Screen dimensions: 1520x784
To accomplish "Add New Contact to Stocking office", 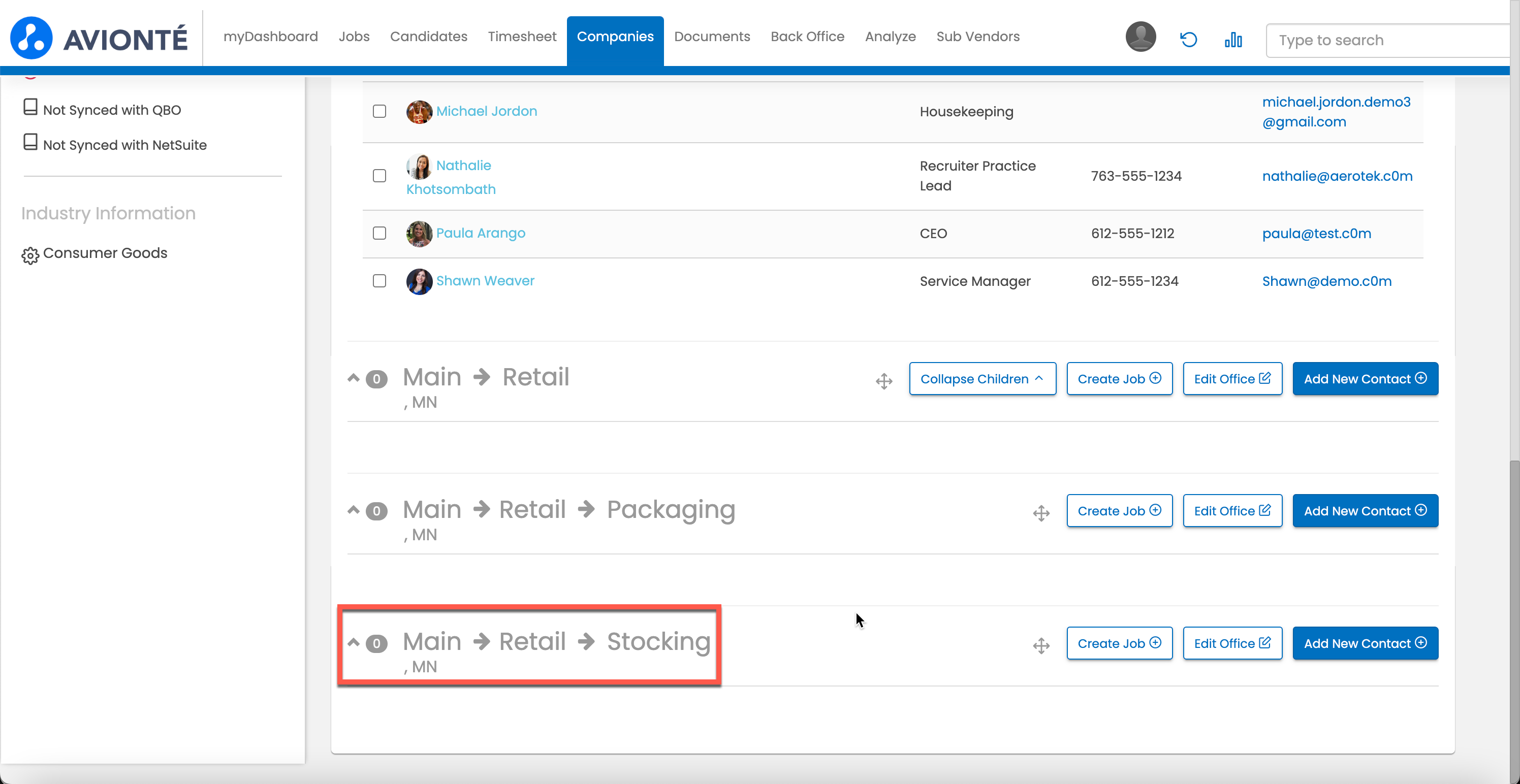I will click(x=1364, y=643).
